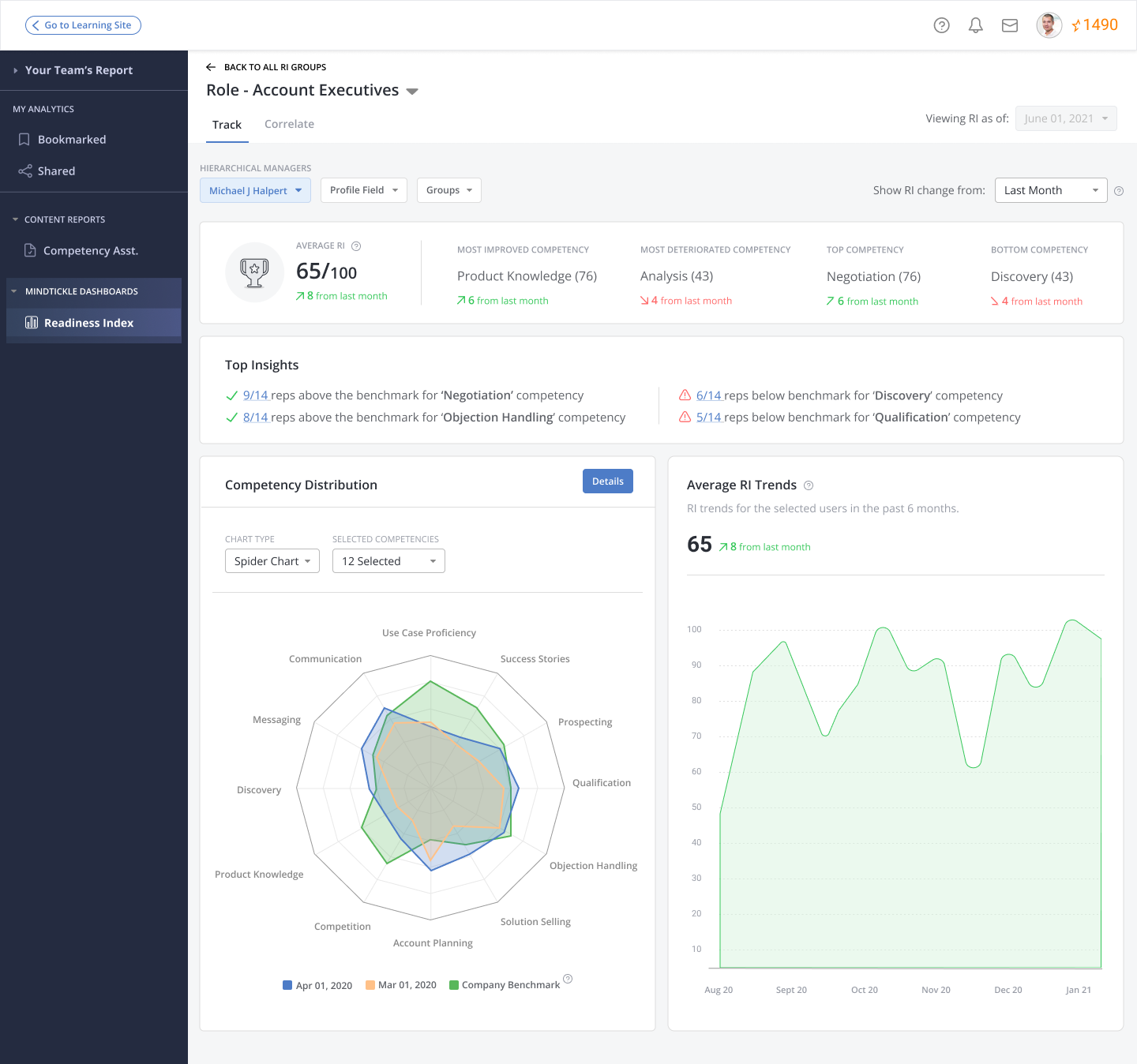1137x1064 pixels.
Task: Toggle Company Benchmark legend series
Action: pyautogui.click(x=504, y=985)
